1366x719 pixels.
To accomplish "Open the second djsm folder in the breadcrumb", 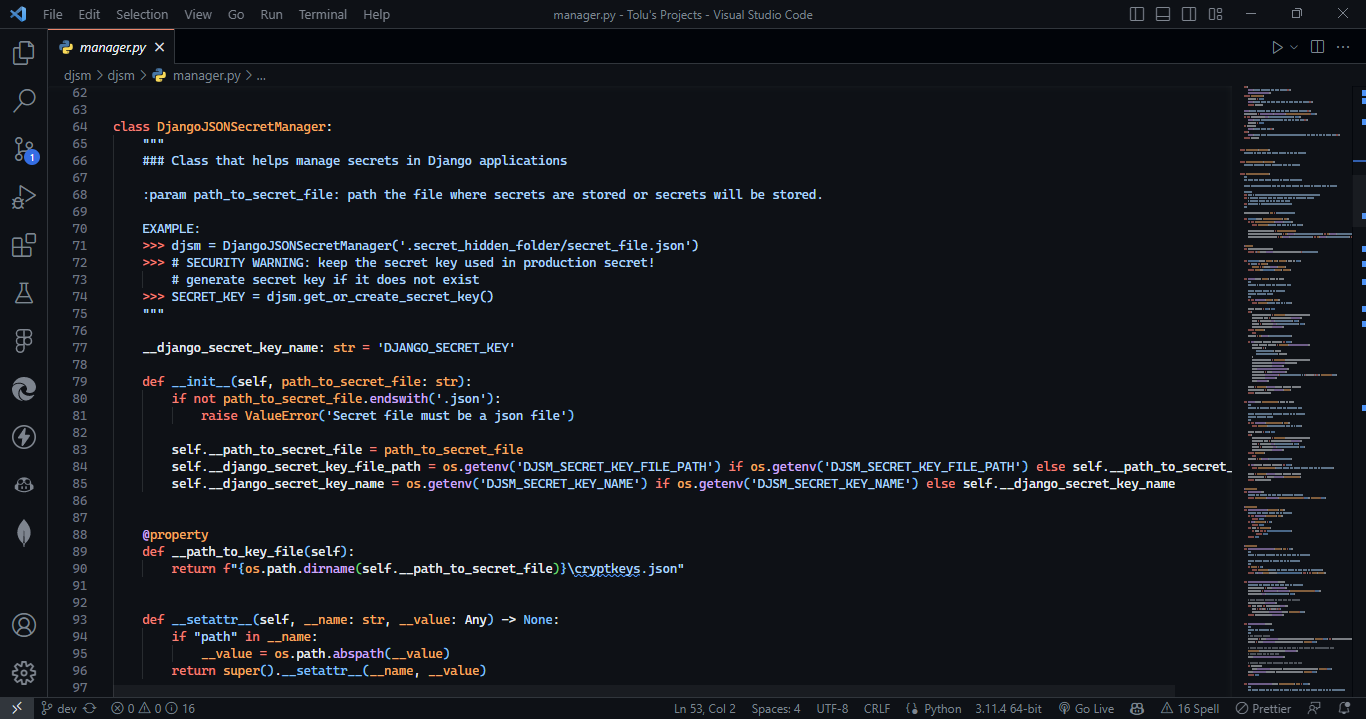I will (121, 75).
